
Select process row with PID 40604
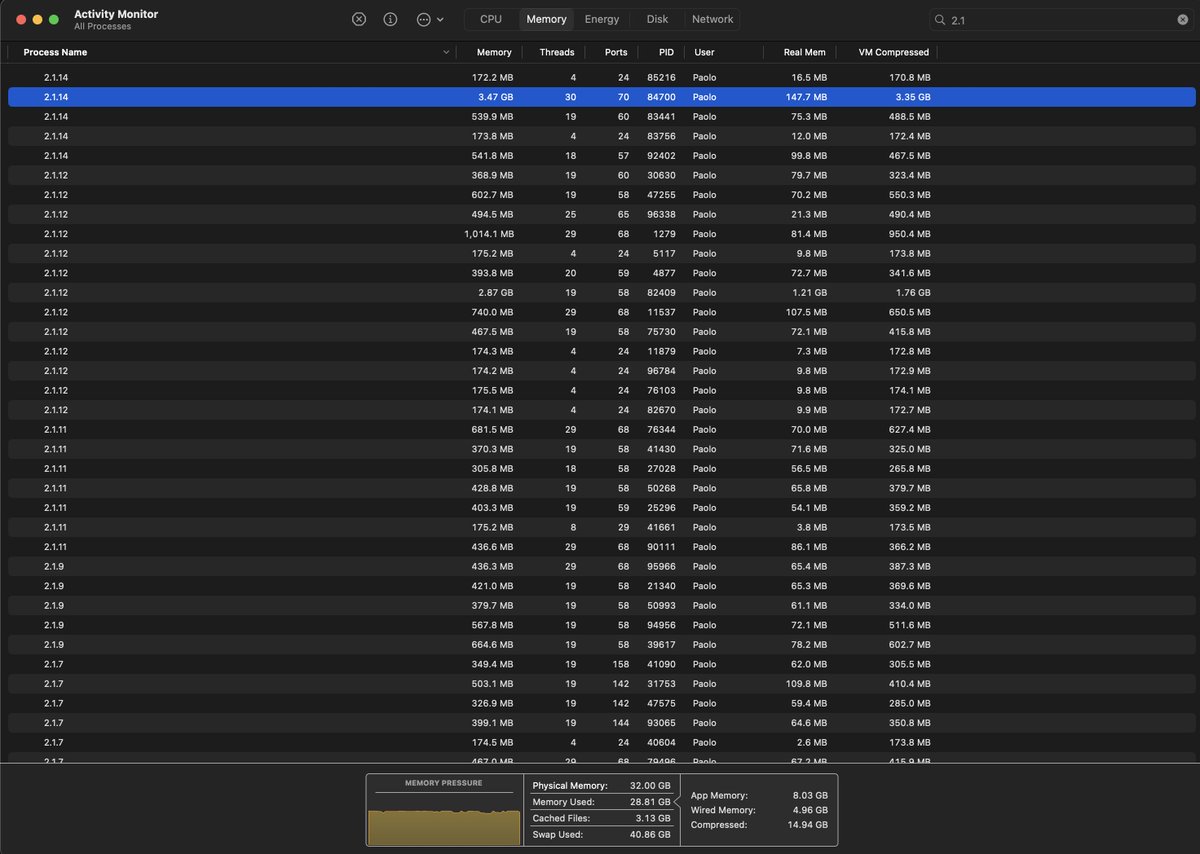click(602, 743)
